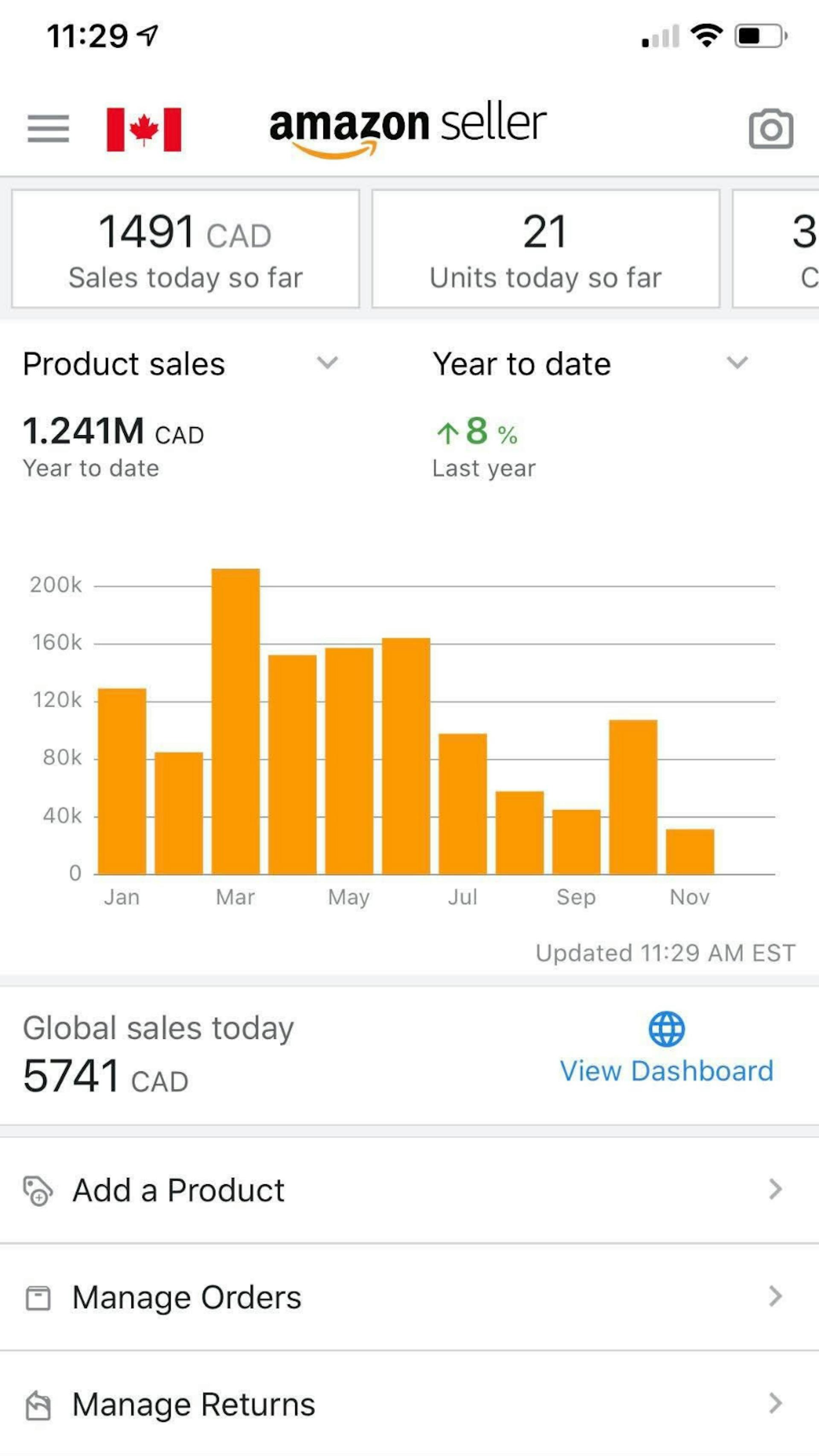Expand the Year to date dropdown
Viewport: 819px width, 1456px height.
click(x=737, y=362)
